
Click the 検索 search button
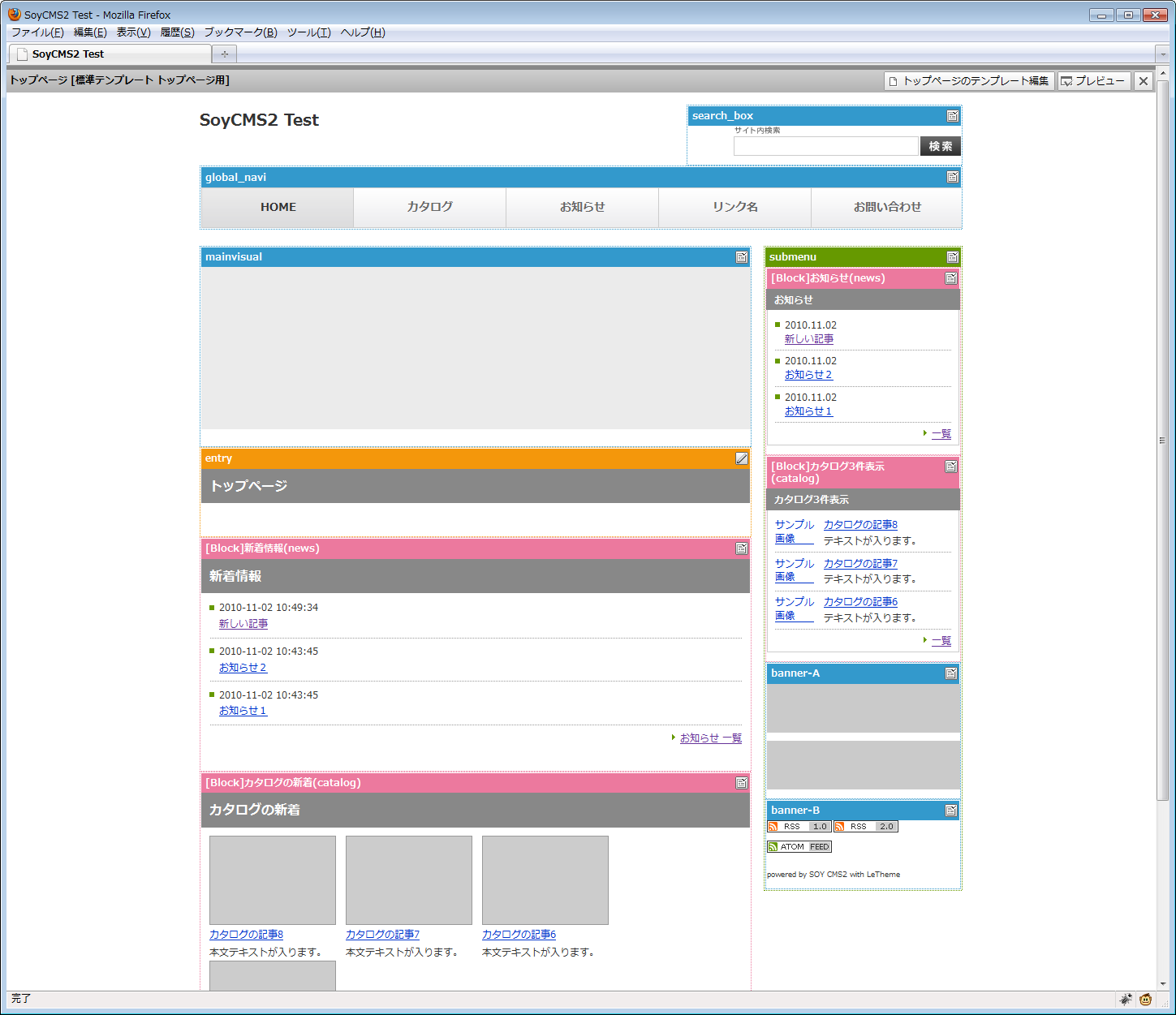click(940, 146)
